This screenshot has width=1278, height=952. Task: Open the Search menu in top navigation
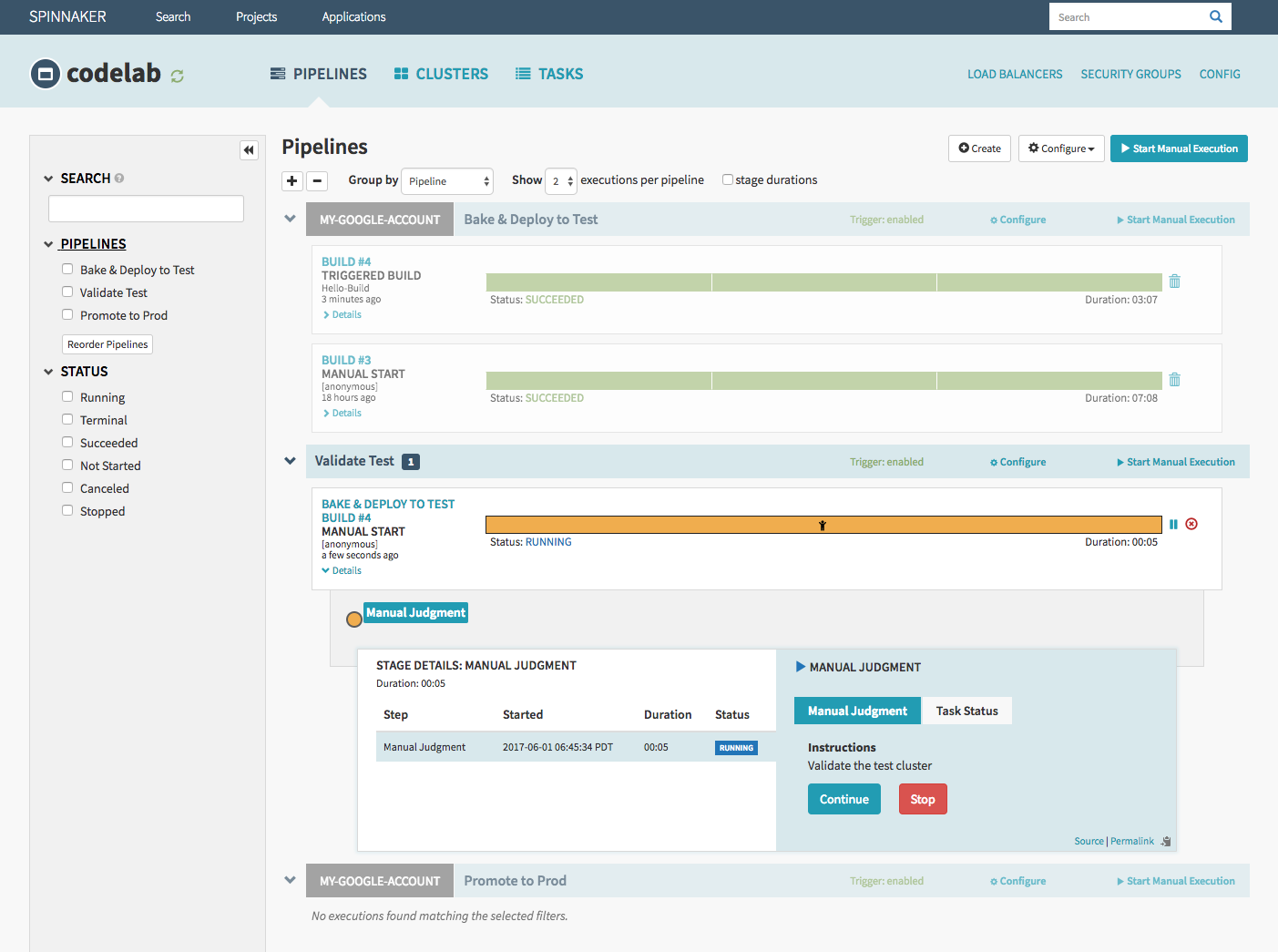(x=173, y=16)
